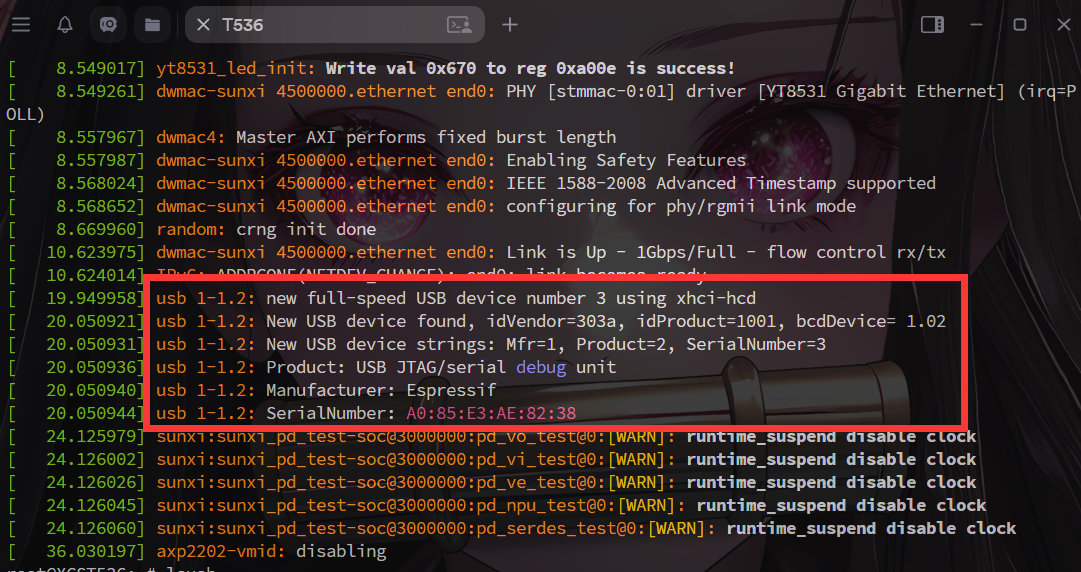The image size is (1081, 572).
Task: Minimize the terminal window
Action: [x=978, y=25]
